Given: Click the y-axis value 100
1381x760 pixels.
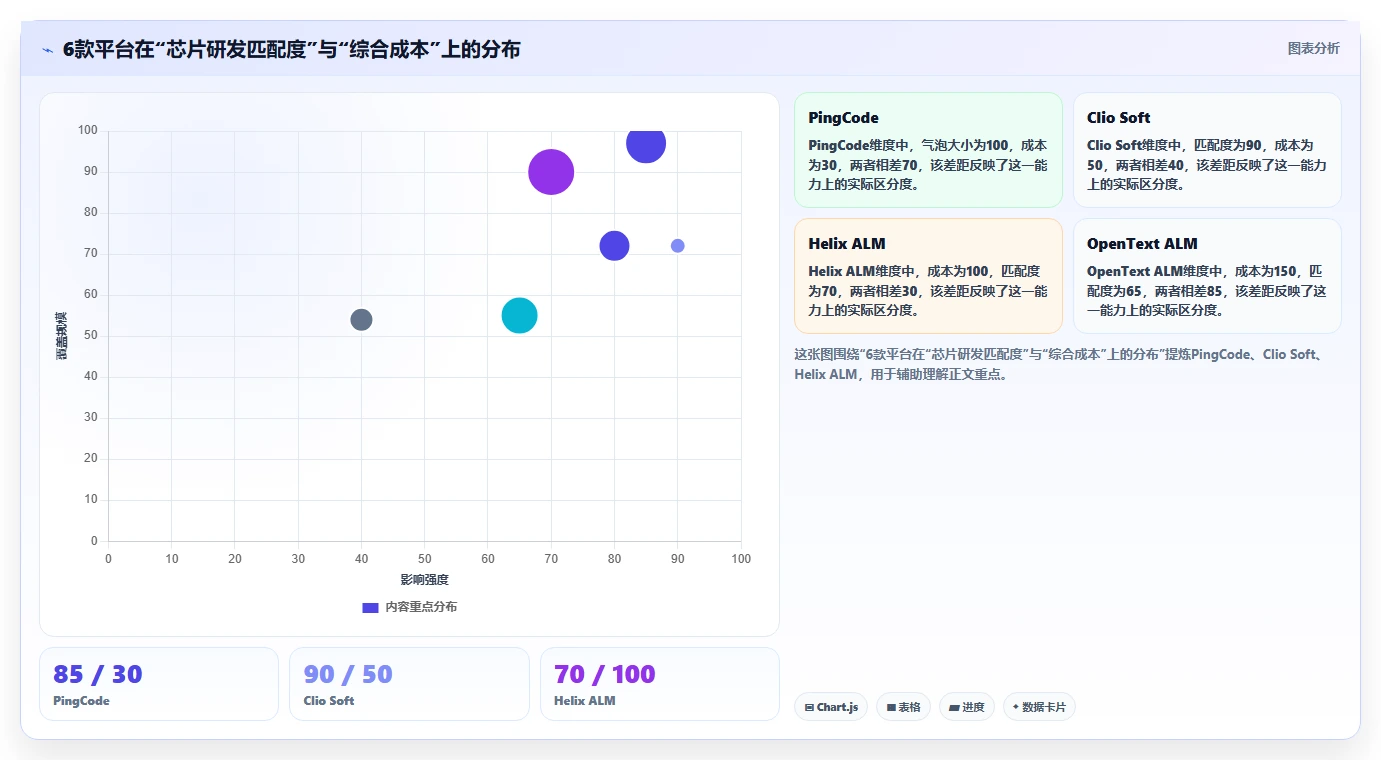Looking at the screenshot, I should point(88,130).
